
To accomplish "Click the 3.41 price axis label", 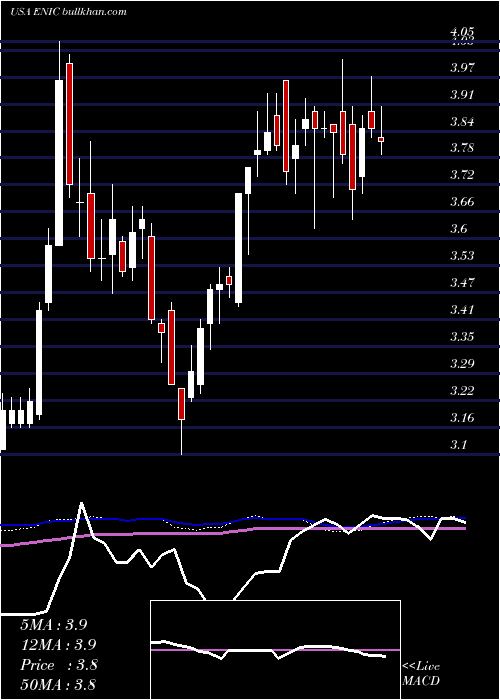I will [463, 309].
